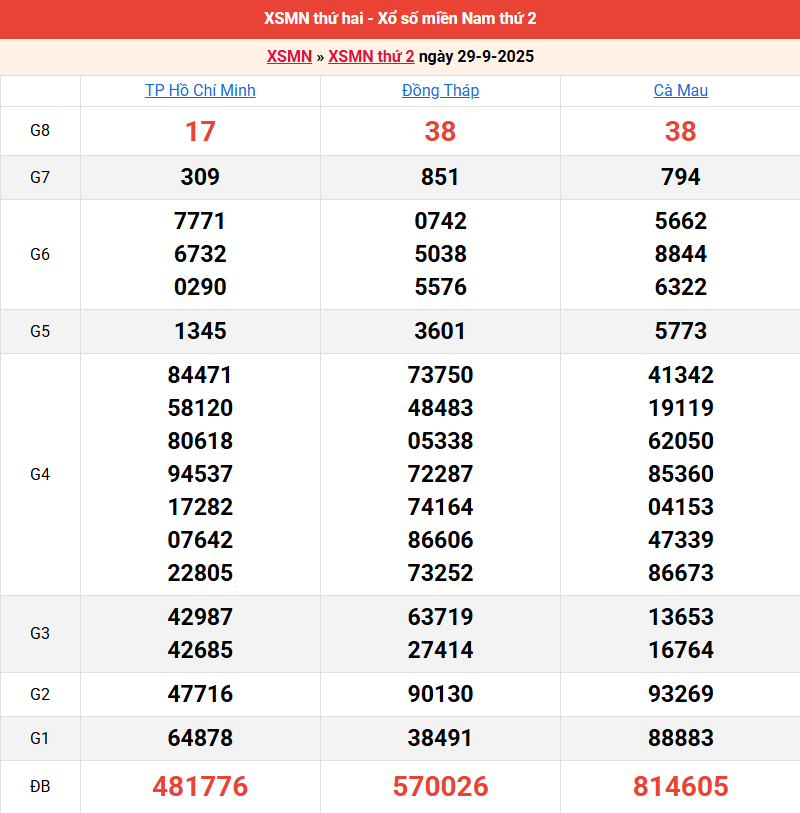
Task: Click special prize number 481776
Action: (x=200, y=787)
